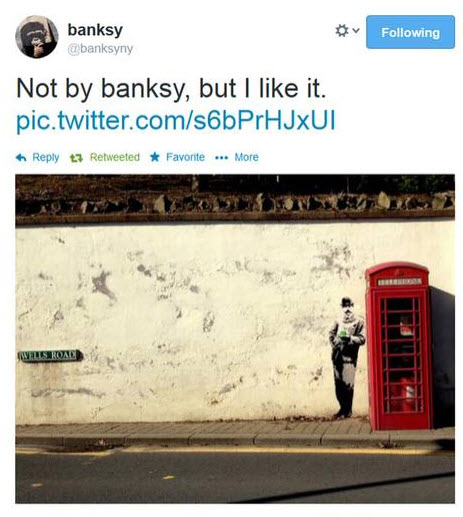
Task: Toggle the blue Following button
Action: (410, 32)
